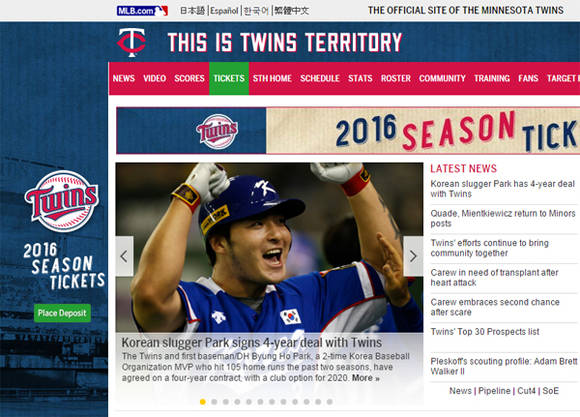
Task: Click the MLB.com logo icon
Action: tap(142, 11)
